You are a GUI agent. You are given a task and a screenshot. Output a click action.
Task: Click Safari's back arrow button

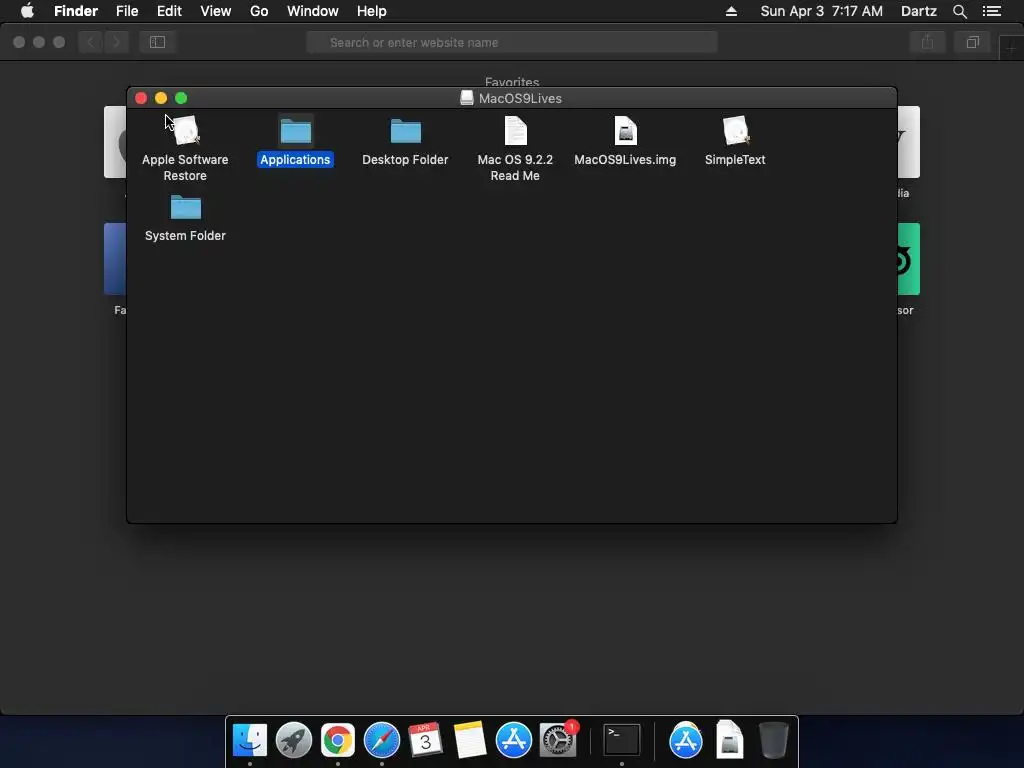click(91, 42)
